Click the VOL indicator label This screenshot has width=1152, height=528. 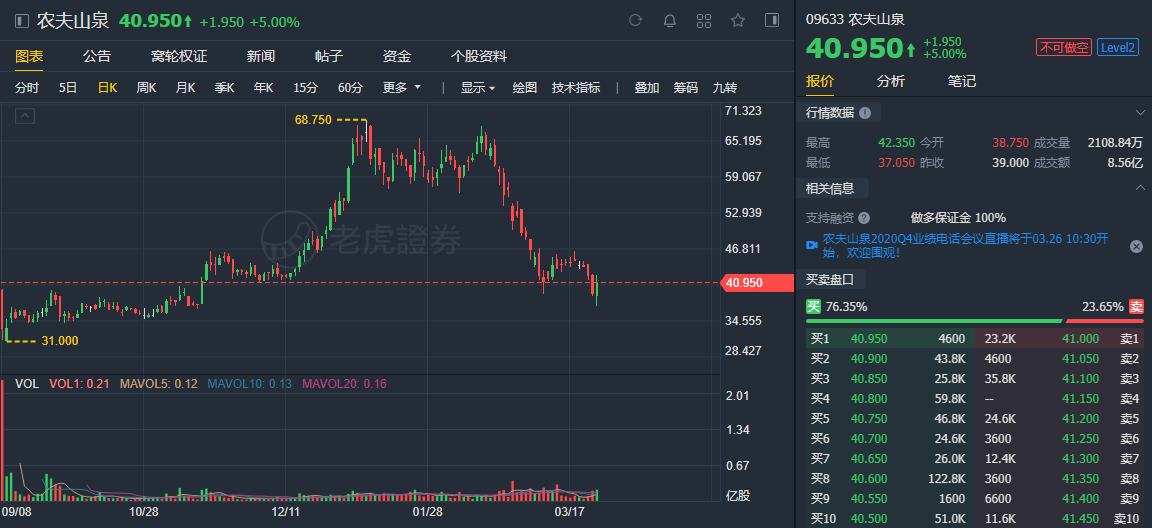click(x=27, y=383)
